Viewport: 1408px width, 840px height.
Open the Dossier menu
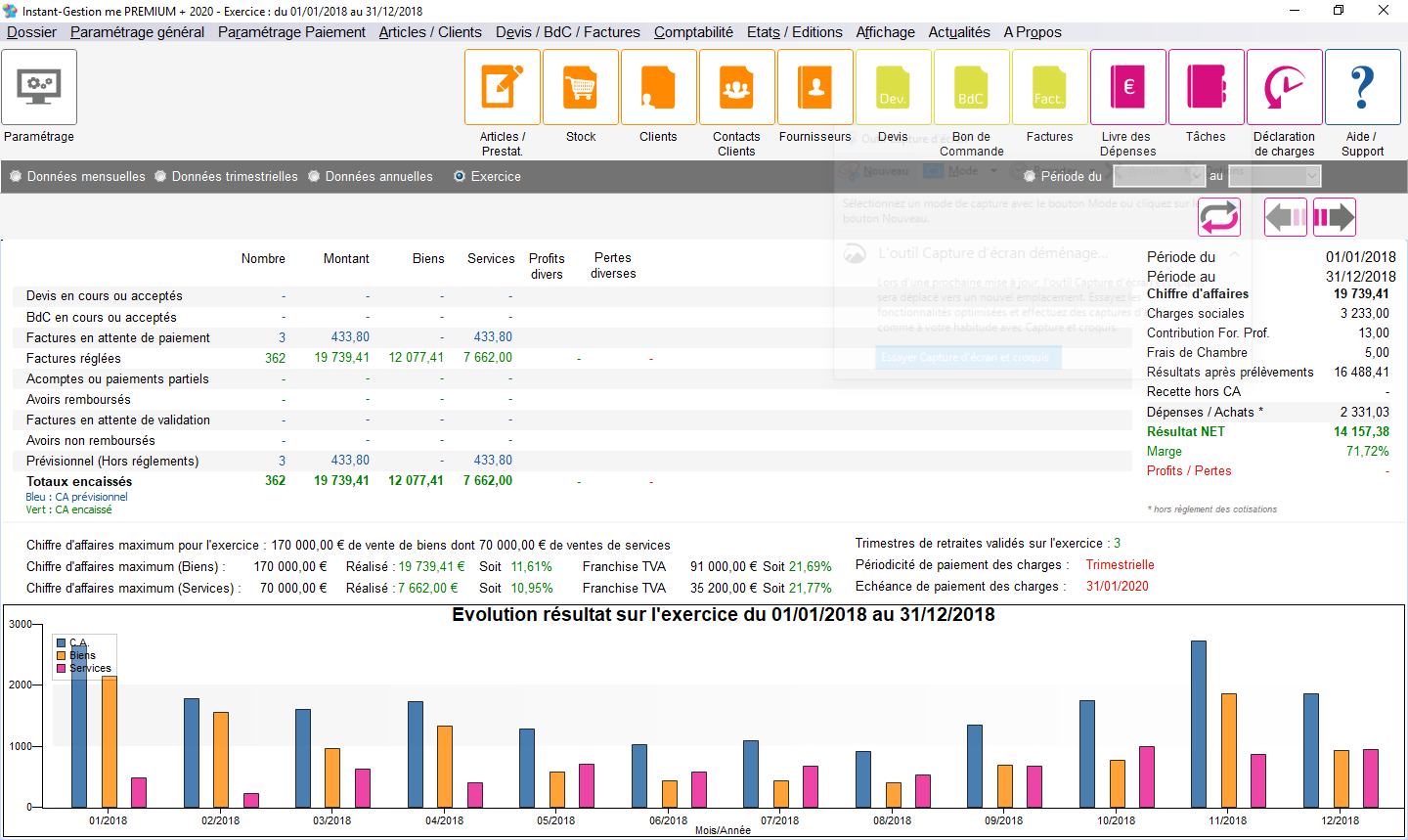pyautogui.click(x=31, y=32)
